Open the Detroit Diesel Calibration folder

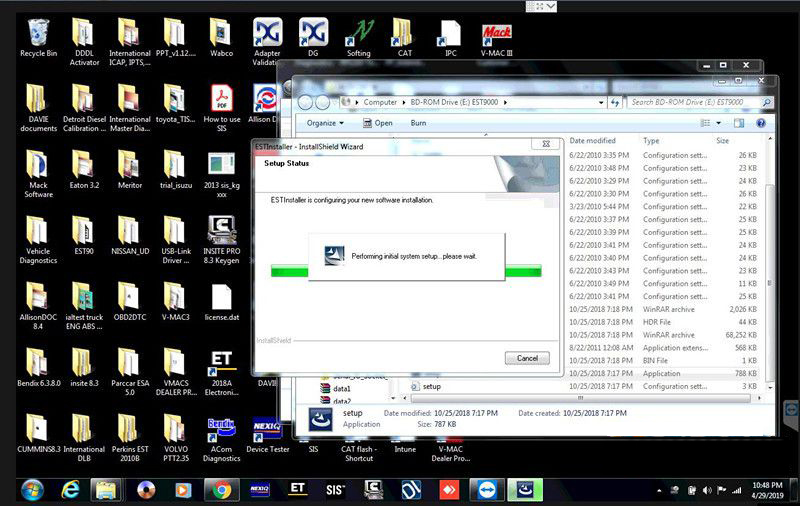84,108
